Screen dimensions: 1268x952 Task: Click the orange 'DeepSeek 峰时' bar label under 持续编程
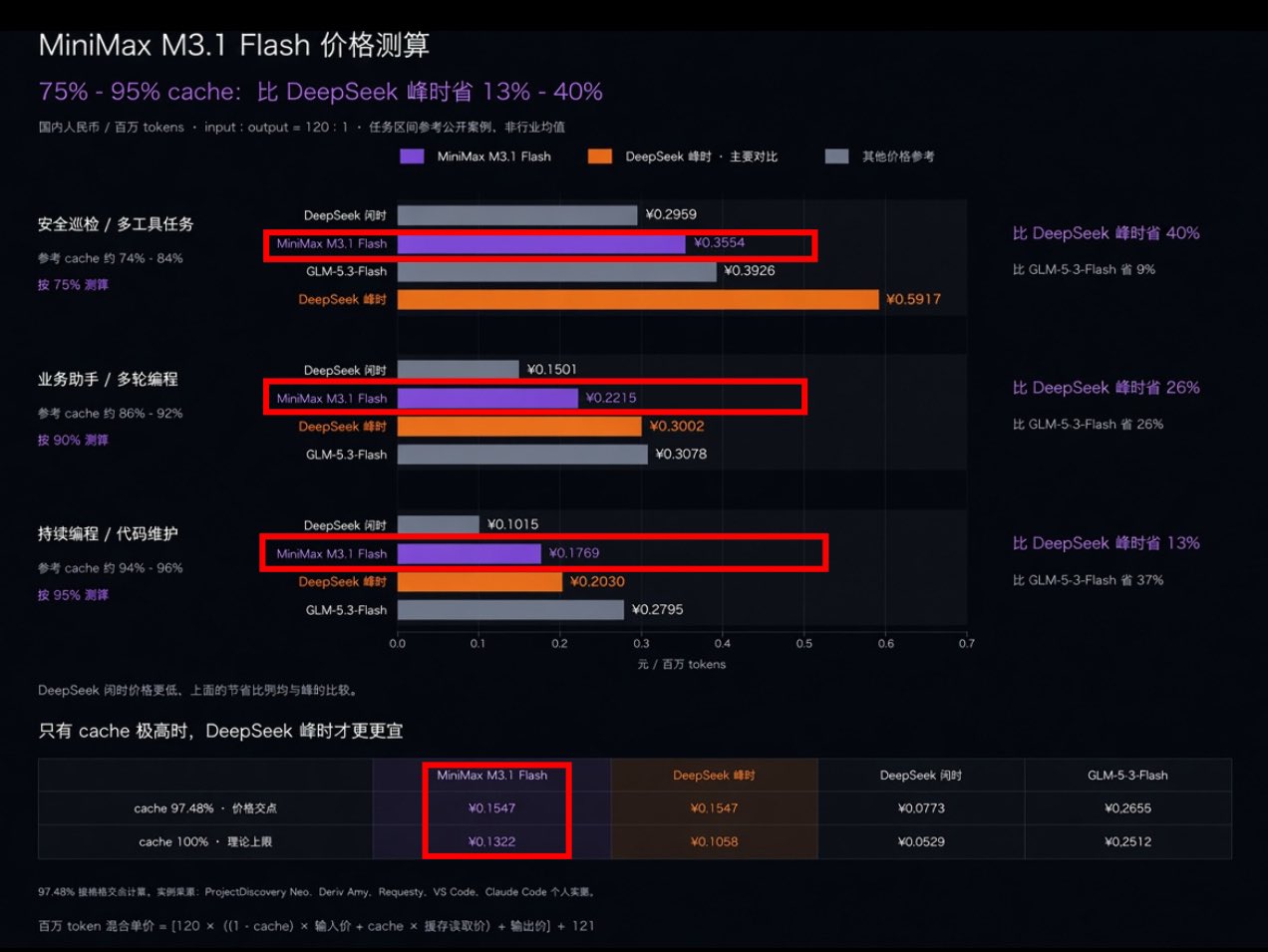343,582
